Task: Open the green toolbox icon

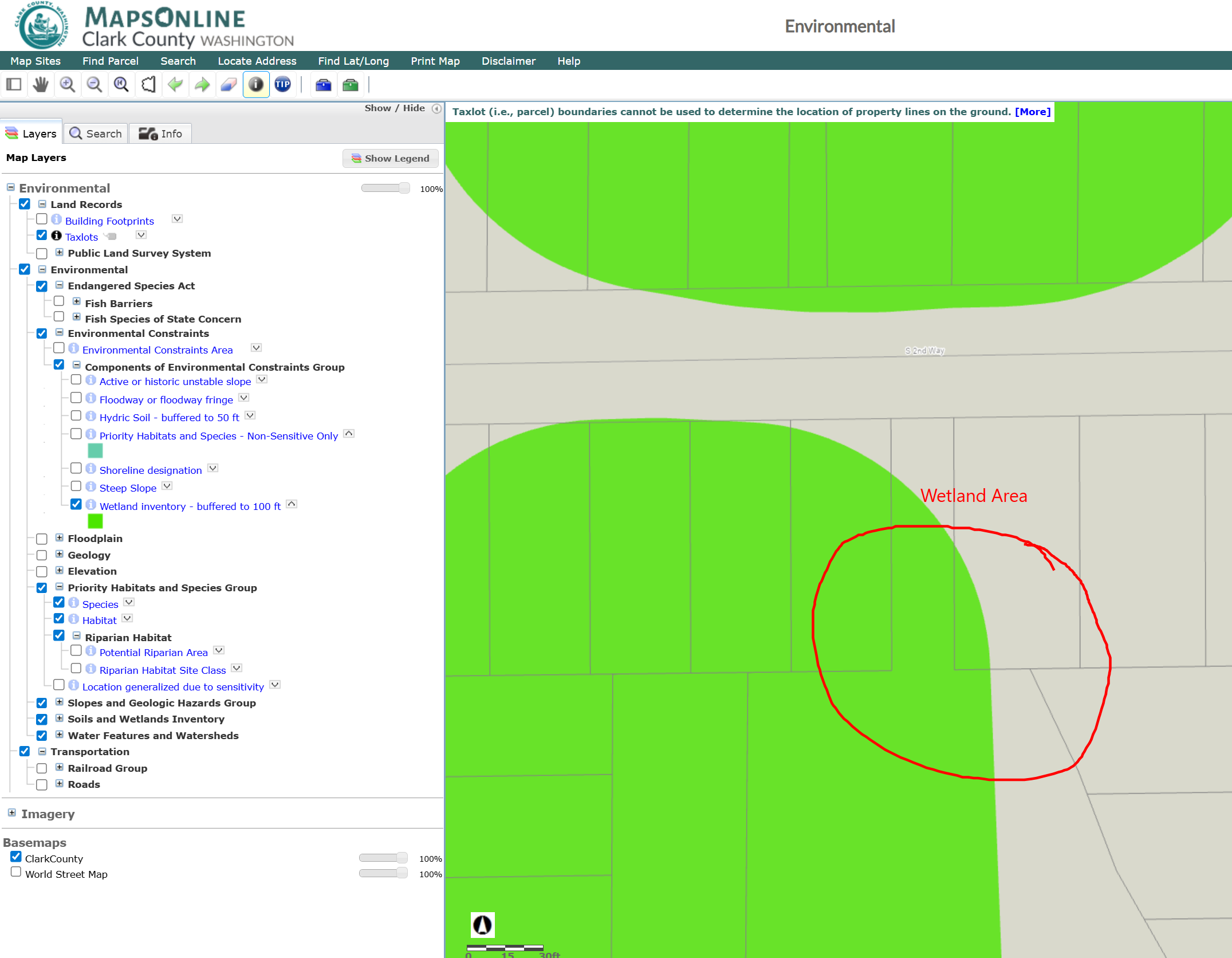Action: coord(351,85)
